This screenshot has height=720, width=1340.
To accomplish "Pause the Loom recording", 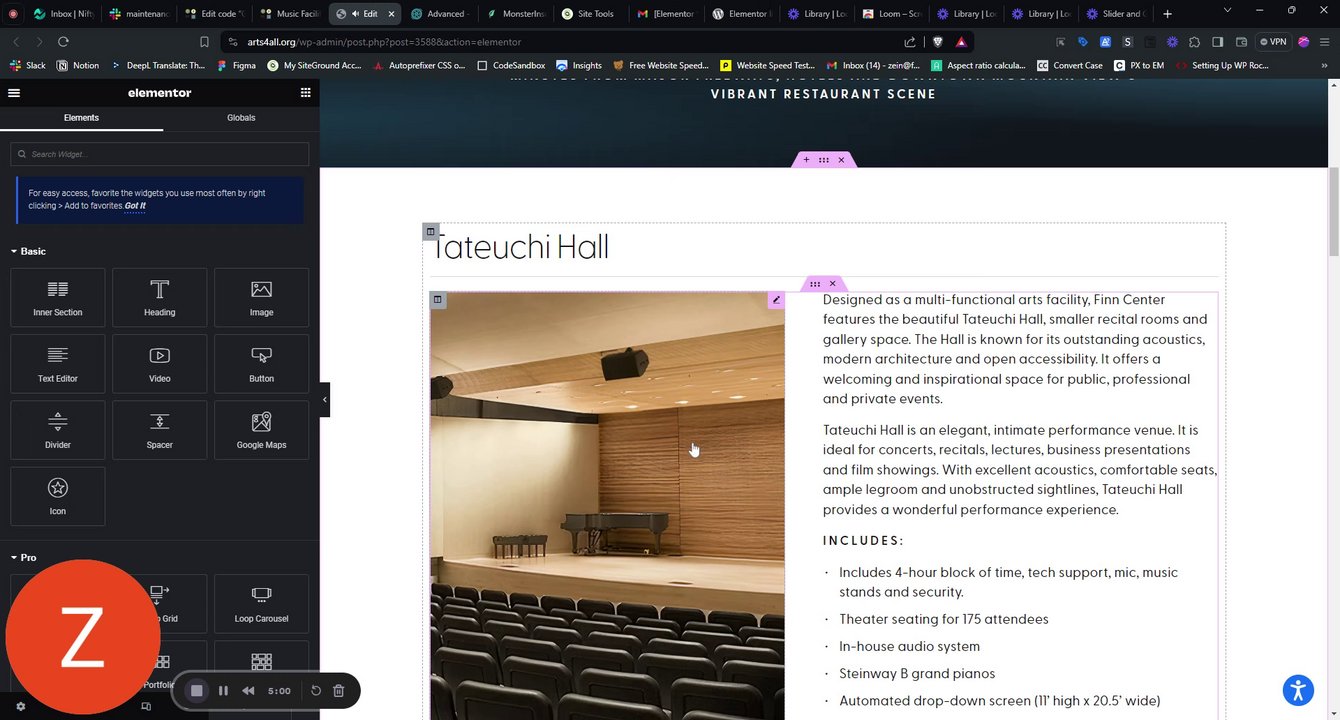I will pyautogui.click(x=223, y=691).
